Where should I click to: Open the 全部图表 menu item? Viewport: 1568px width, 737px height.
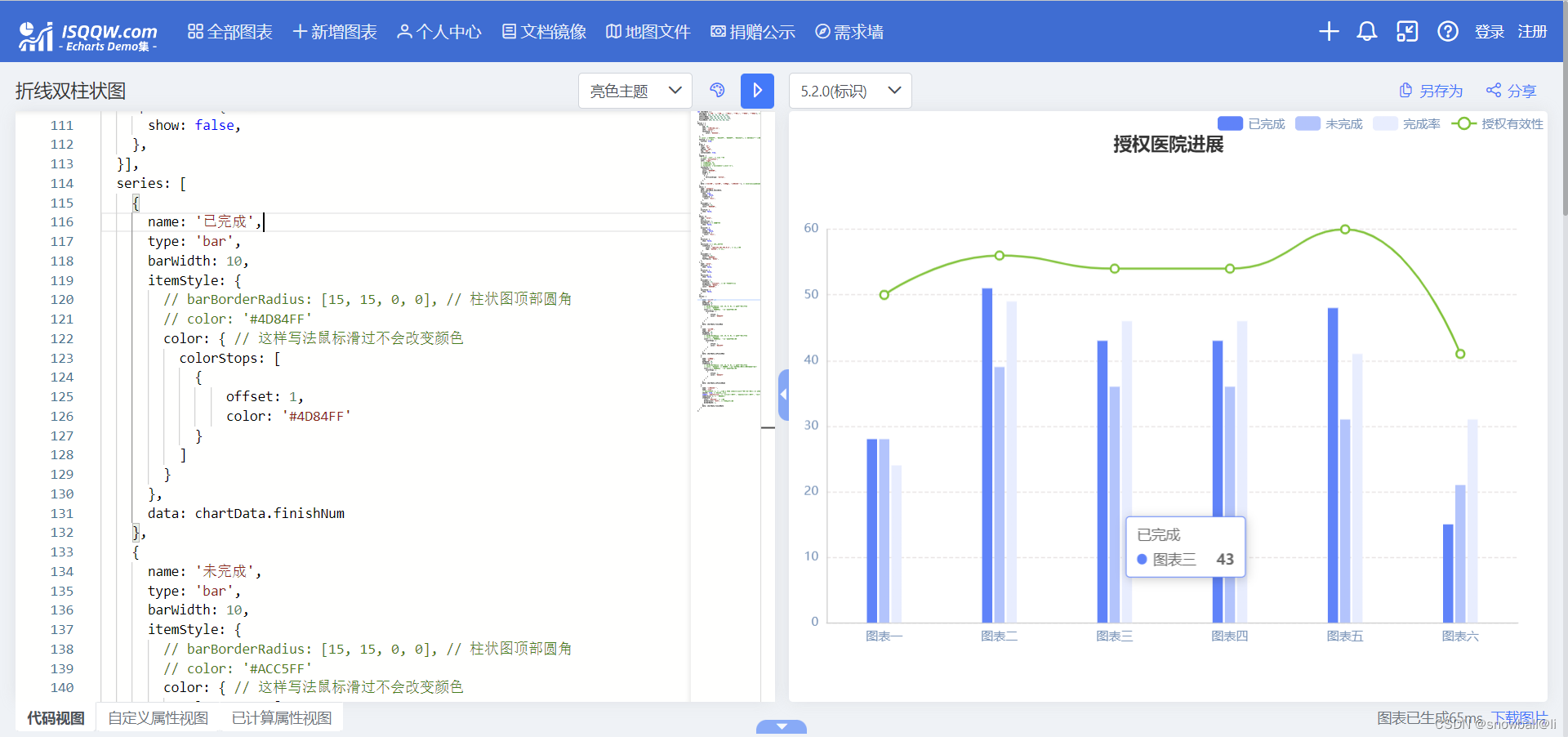click(x=229, y=31)
